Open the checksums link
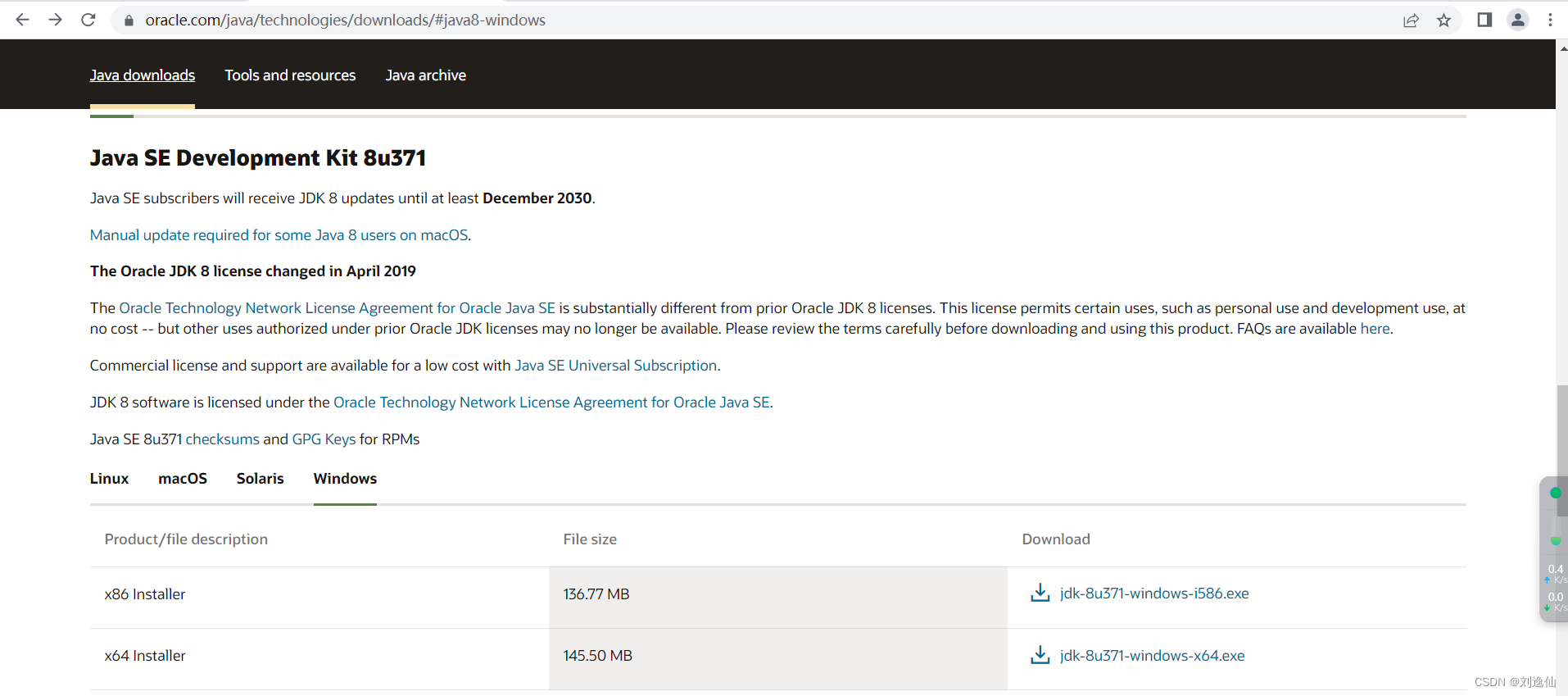The width and height of the screenshot is (1568, 696). pos(223,439)
